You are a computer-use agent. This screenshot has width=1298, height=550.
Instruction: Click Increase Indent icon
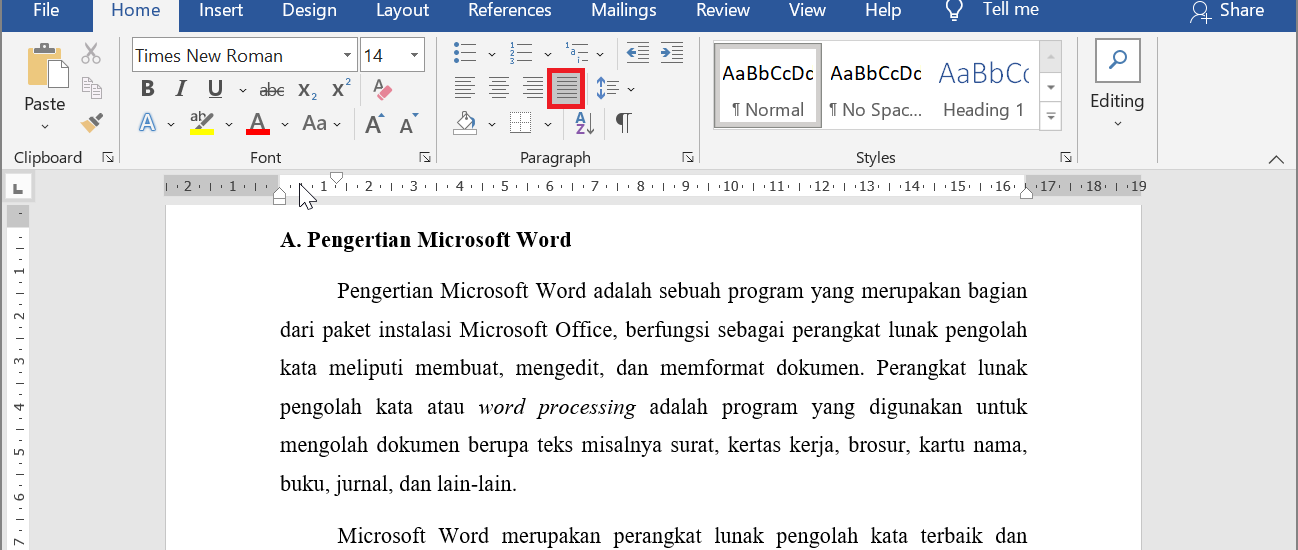(x=672, y=53)
